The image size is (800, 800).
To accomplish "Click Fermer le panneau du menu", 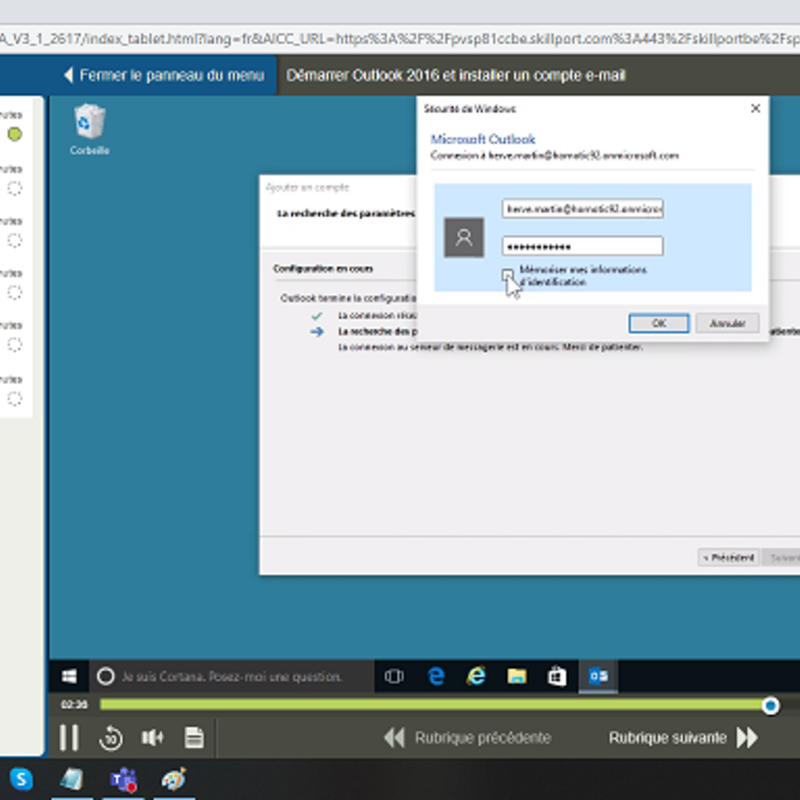I will pyautogui.click(x=164, y=76).
